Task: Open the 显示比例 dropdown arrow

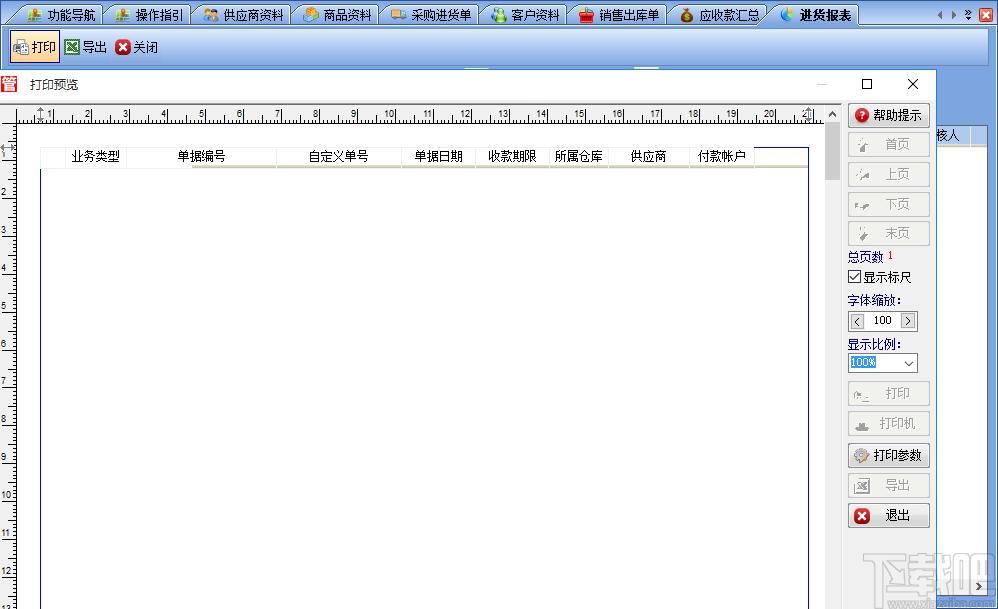Action: [x=909, y=363]
